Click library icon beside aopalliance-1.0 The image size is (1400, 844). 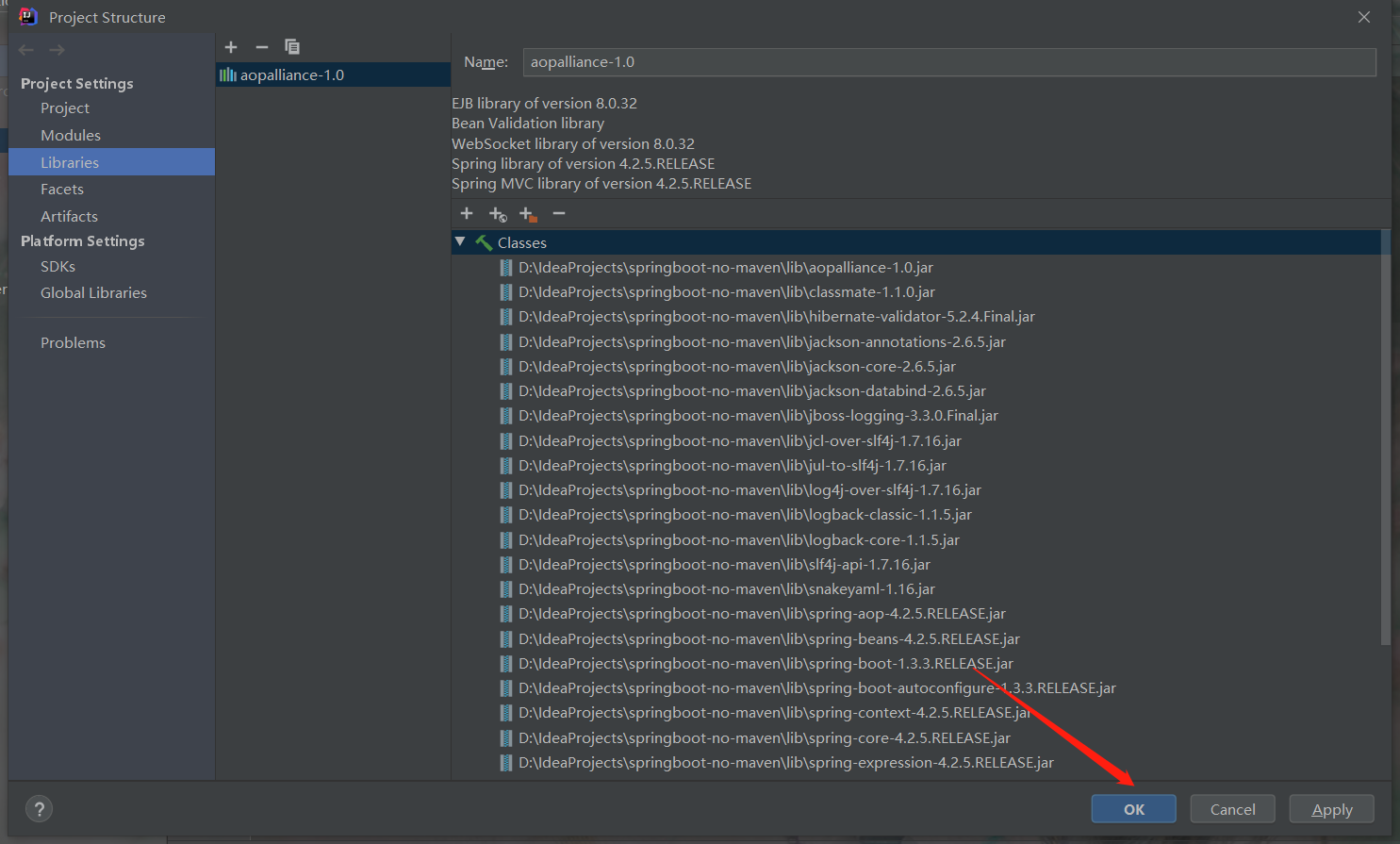228,74
